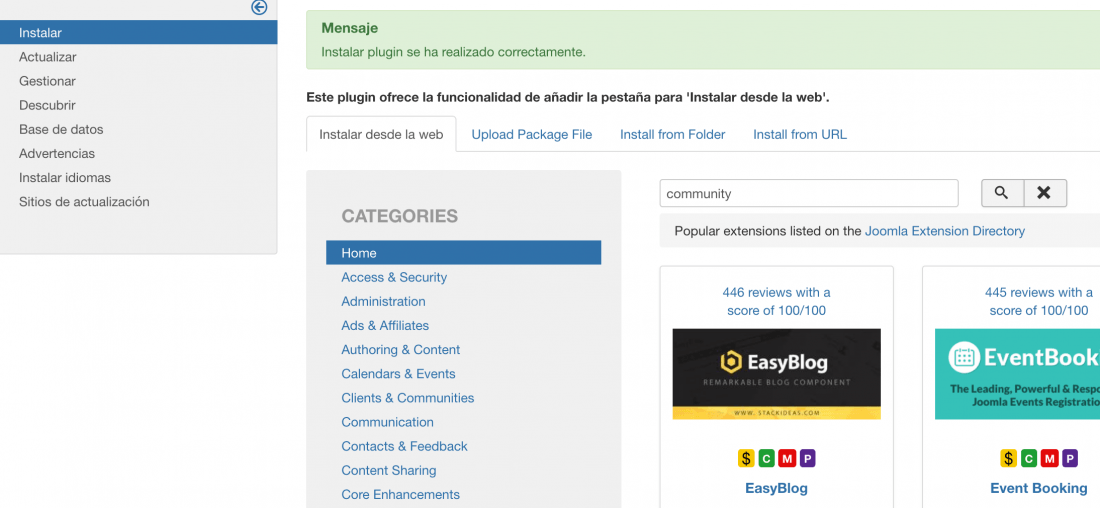This screenshot has width=1100, height=508.
Task: Click Event Booking's green C icon
Action: (x=1028, y=459)
